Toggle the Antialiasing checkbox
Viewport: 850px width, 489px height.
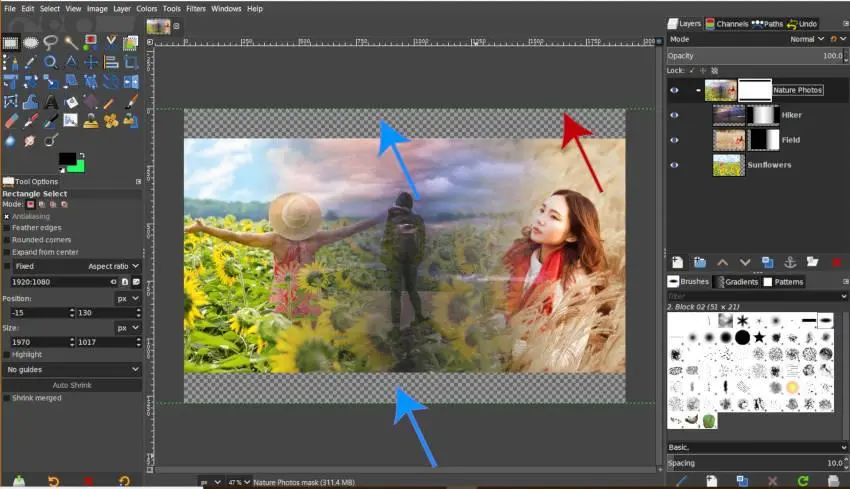7,216
